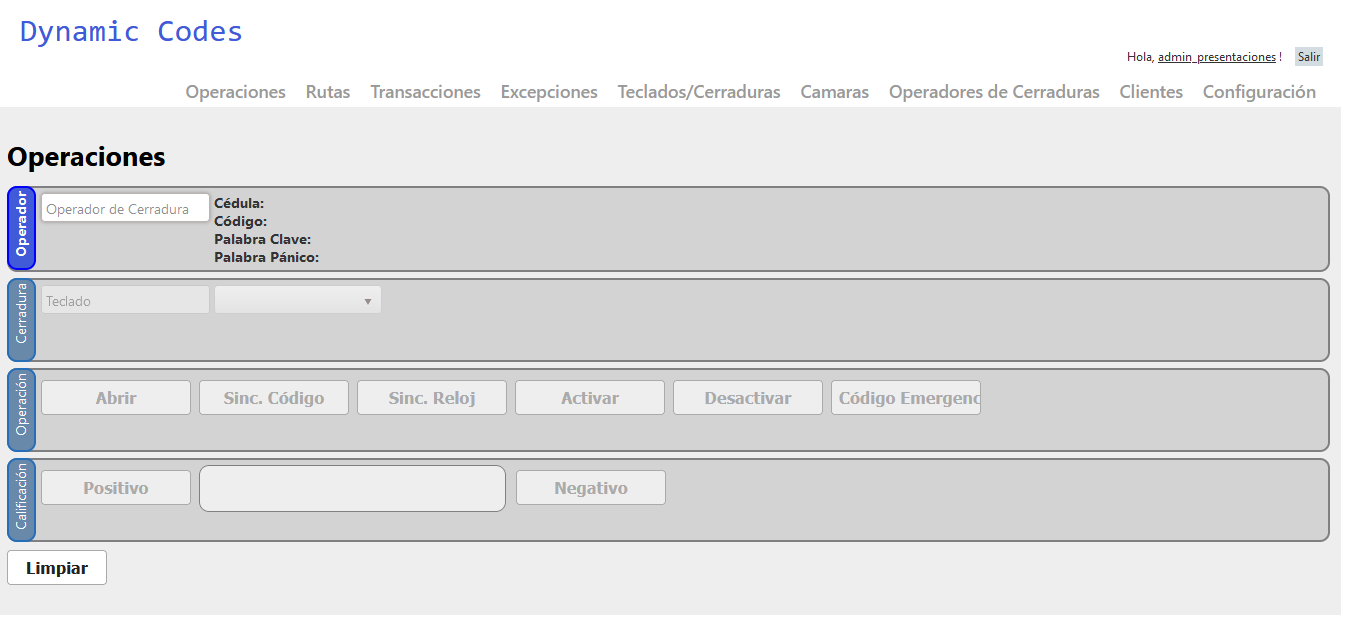Focus the Operador de Cerradura field
The height and width of the screenshot is (623, 1360).
[x=125, y=208]
